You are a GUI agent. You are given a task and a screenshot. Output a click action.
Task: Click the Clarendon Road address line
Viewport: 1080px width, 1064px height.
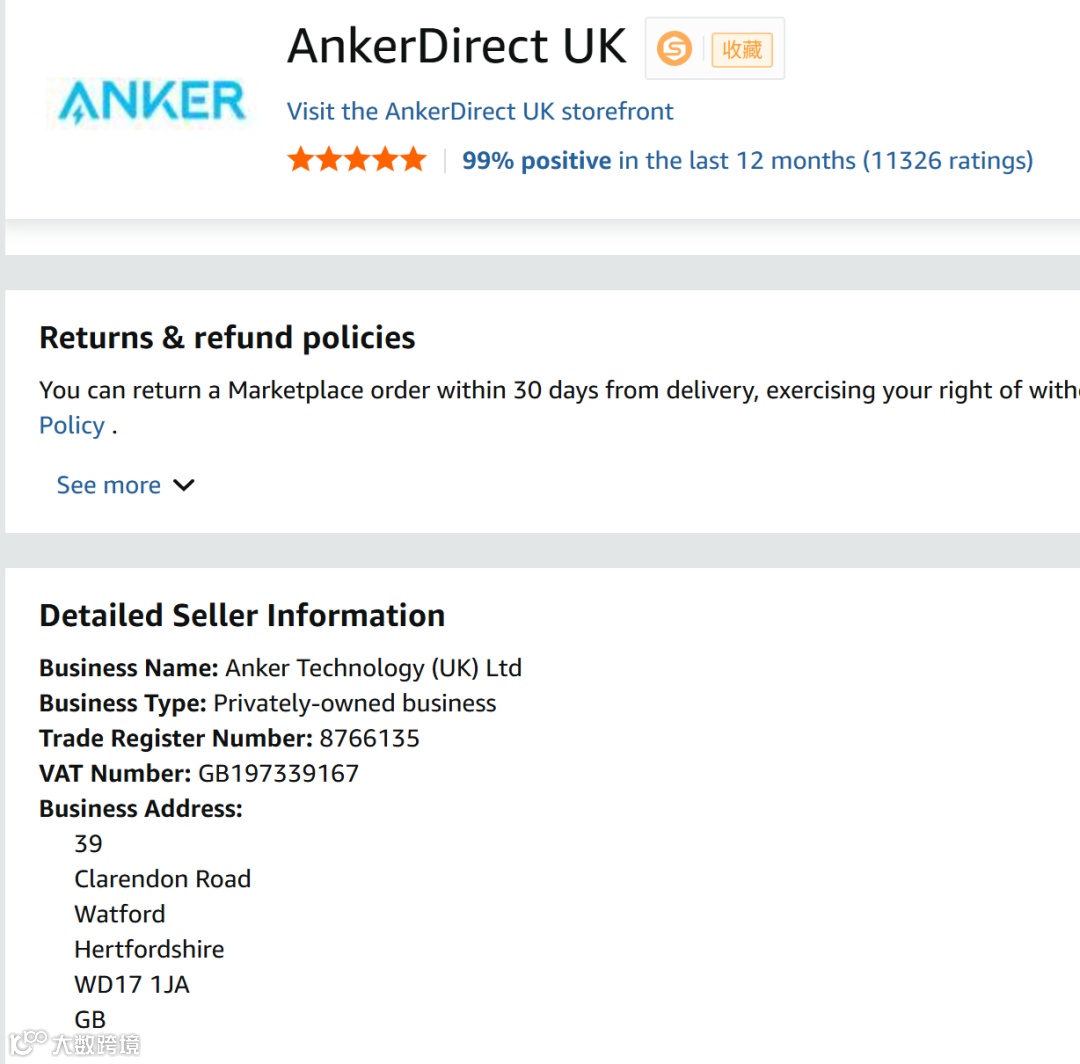tap(162, 879)
